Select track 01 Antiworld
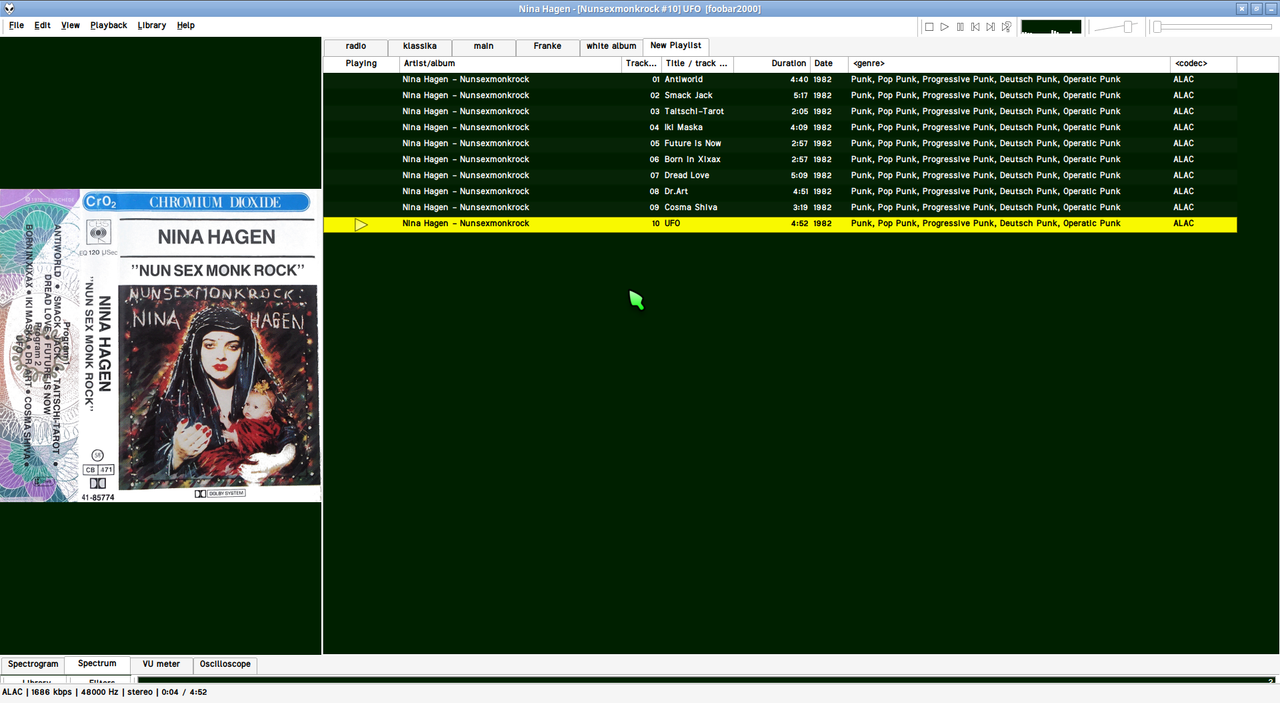The width and height of the screenshot is (1280, 703). (780, 80)
